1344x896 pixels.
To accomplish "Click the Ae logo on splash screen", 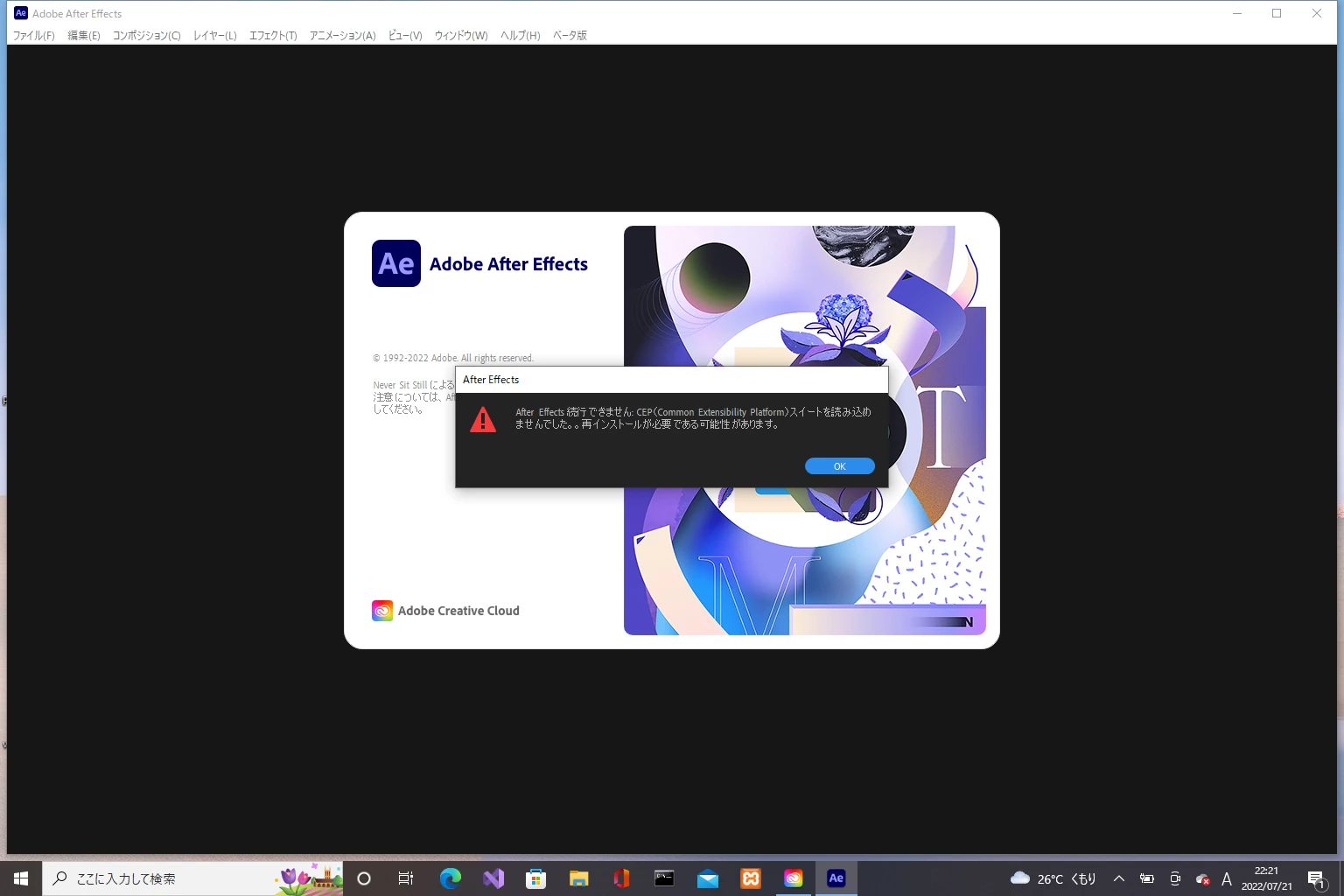I will 396,263.
